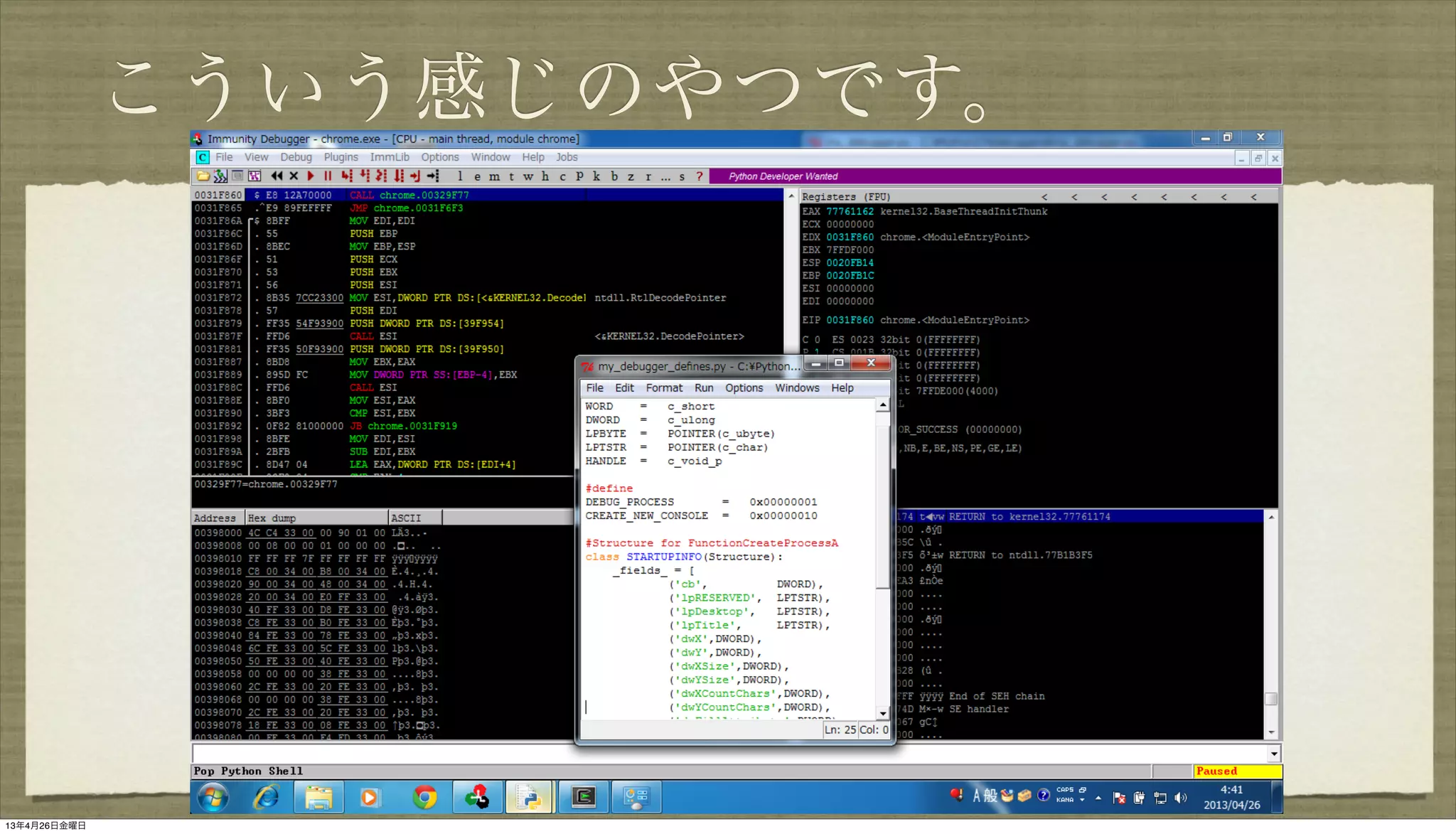Open the Format menu in Python editor

(x=663, y=388)
